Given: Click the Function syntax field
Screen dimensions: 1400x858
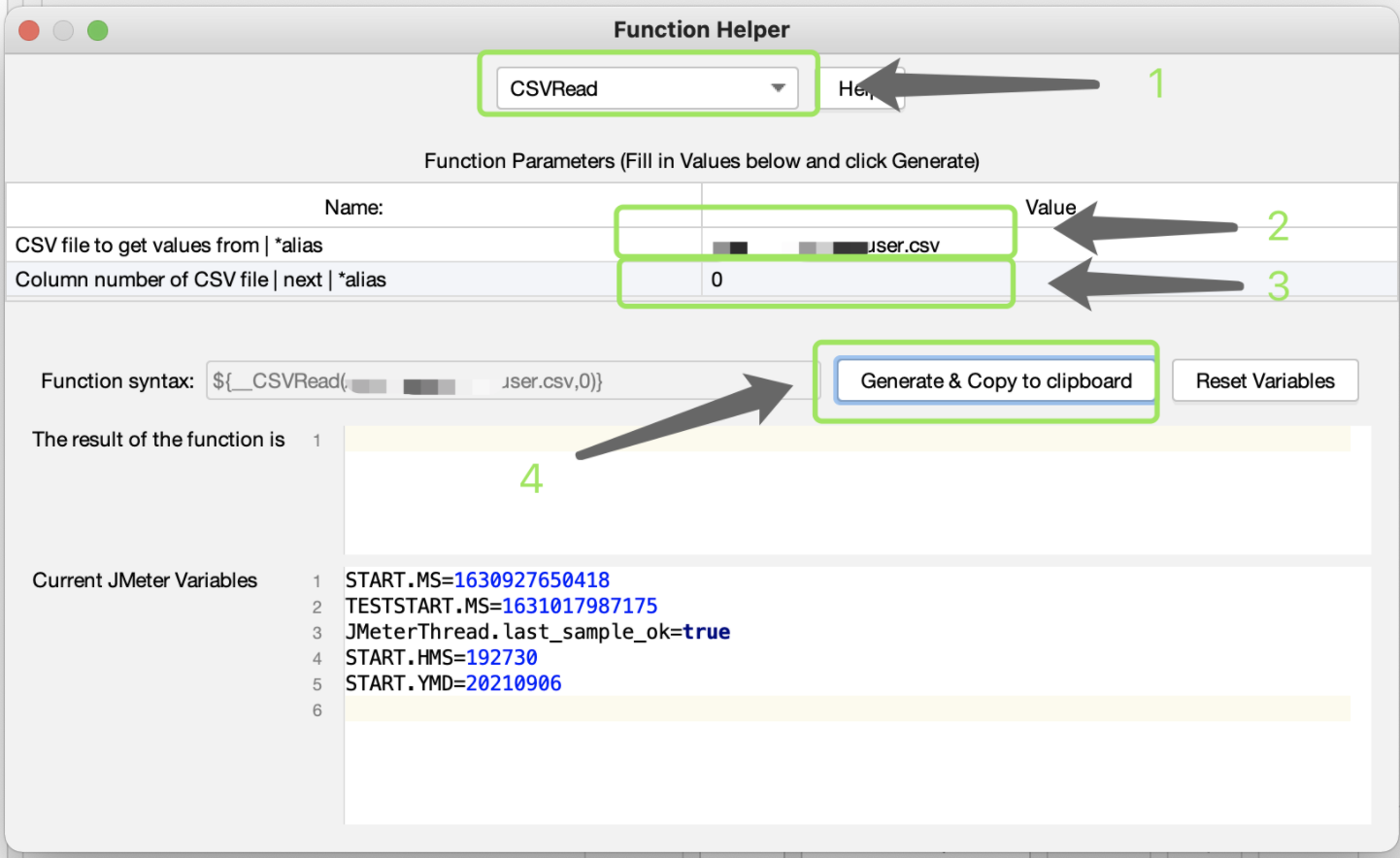Looking at the screenshot, I should coord(514,381).
